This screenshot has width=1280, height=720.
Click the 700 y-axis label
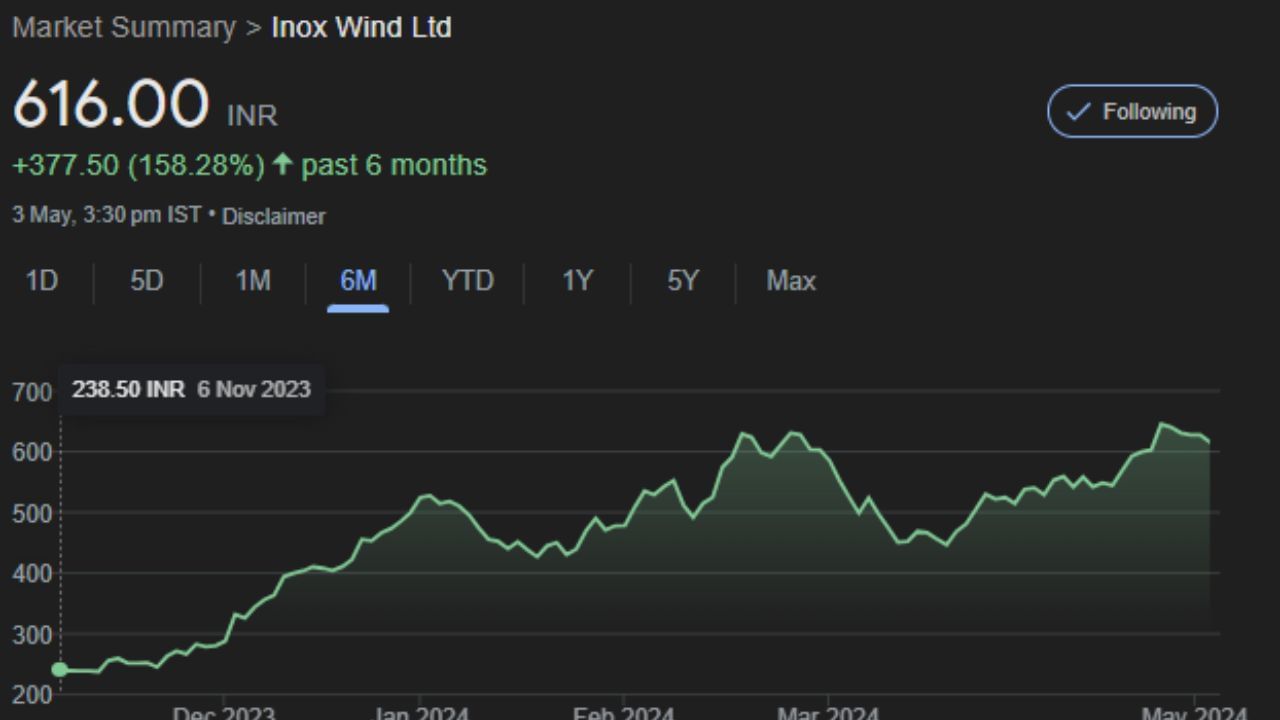pos(32,393)
